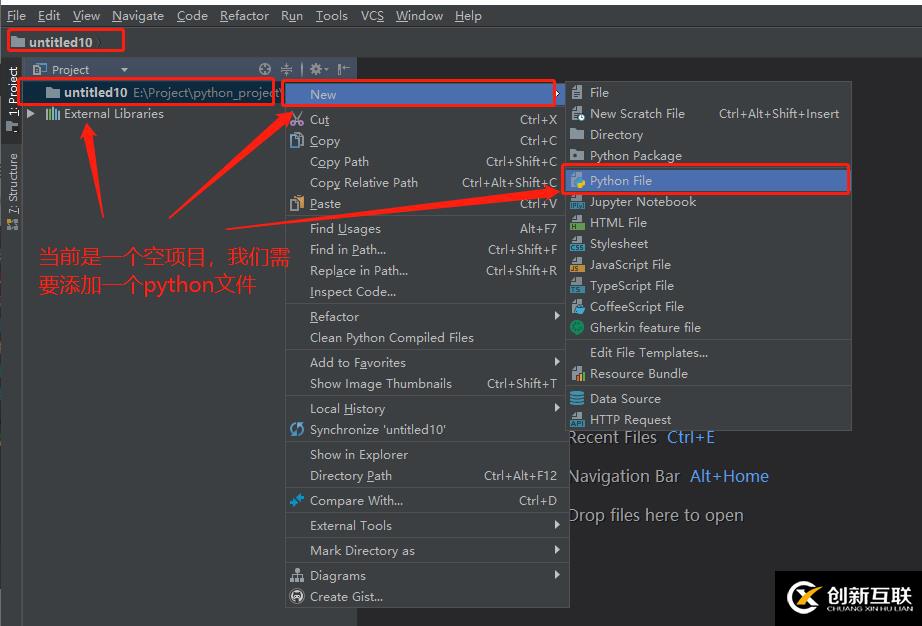Open the Project panel settings gear
This screenshot has height=626, width=922.
(x=316, y=69)
